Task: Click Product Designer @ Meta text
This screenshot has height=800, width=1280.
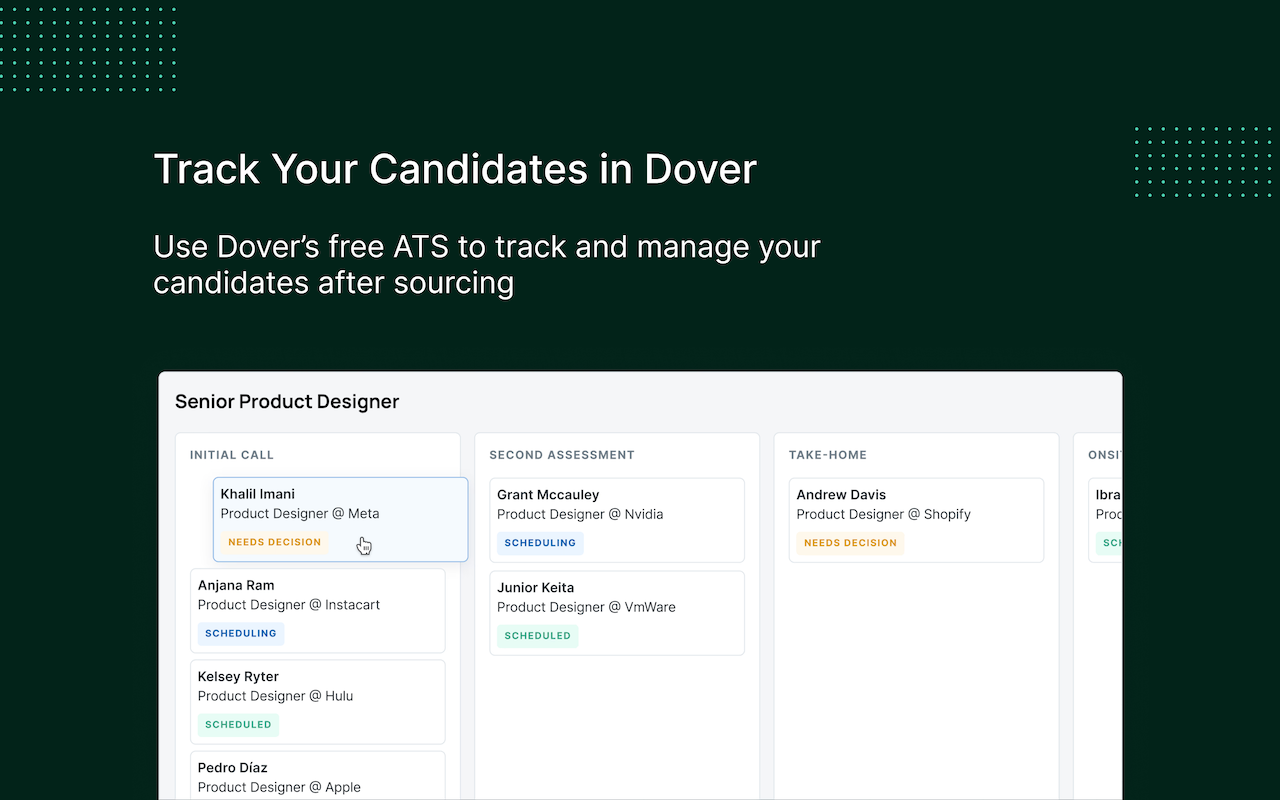Action: [x=300, y=513]
